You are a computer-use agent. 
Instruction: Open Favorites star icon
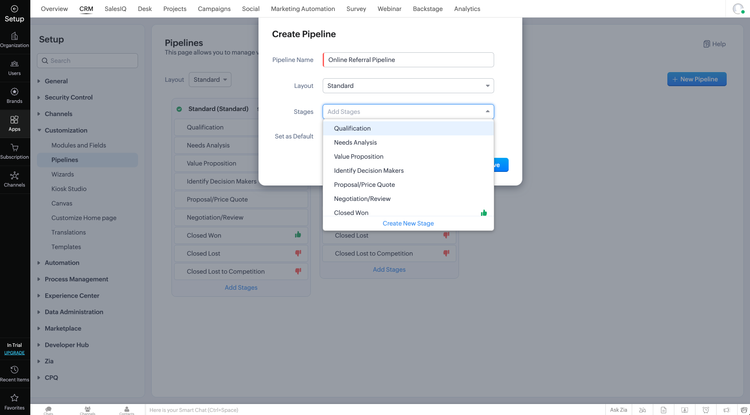tap(14, 398)
